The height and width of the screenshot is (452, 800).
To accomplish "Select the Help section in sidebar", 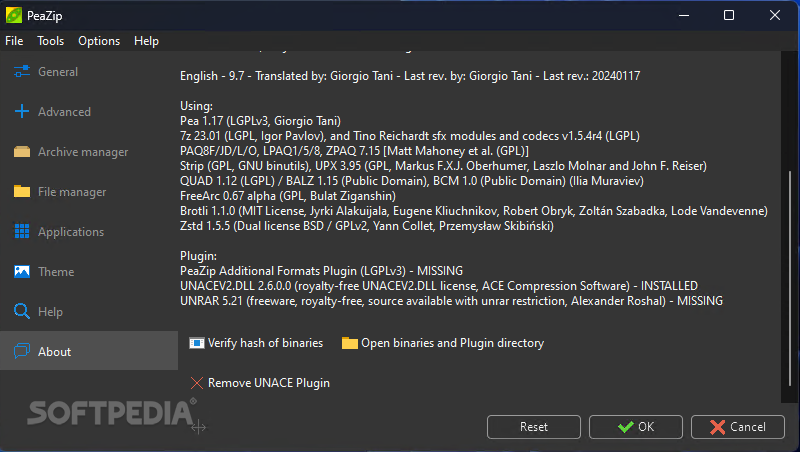I will tap(89, 311).
